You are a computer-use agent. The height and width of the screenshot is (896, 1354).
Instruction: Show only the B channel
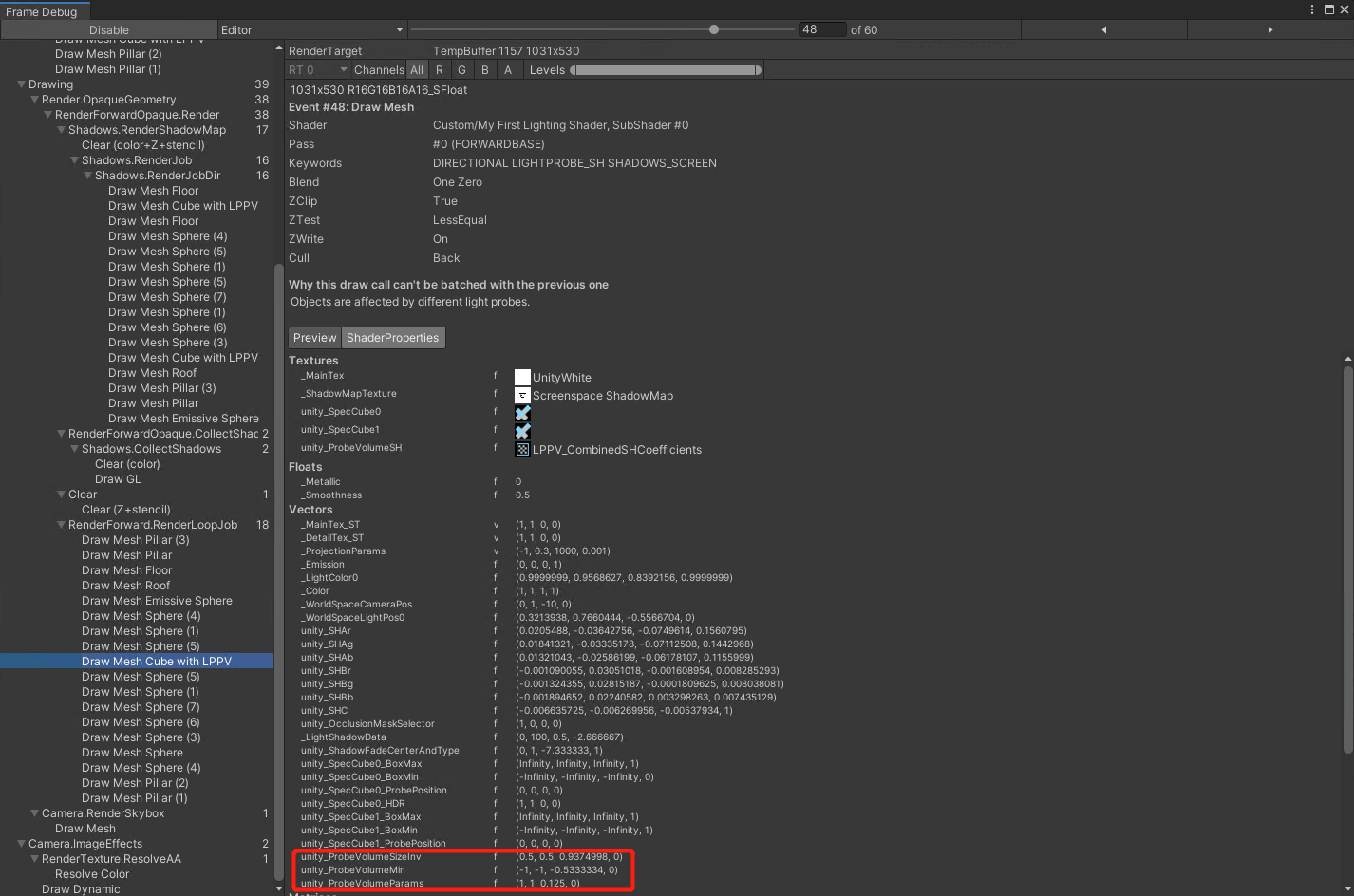pyautogui.click(x=485, y=70)
